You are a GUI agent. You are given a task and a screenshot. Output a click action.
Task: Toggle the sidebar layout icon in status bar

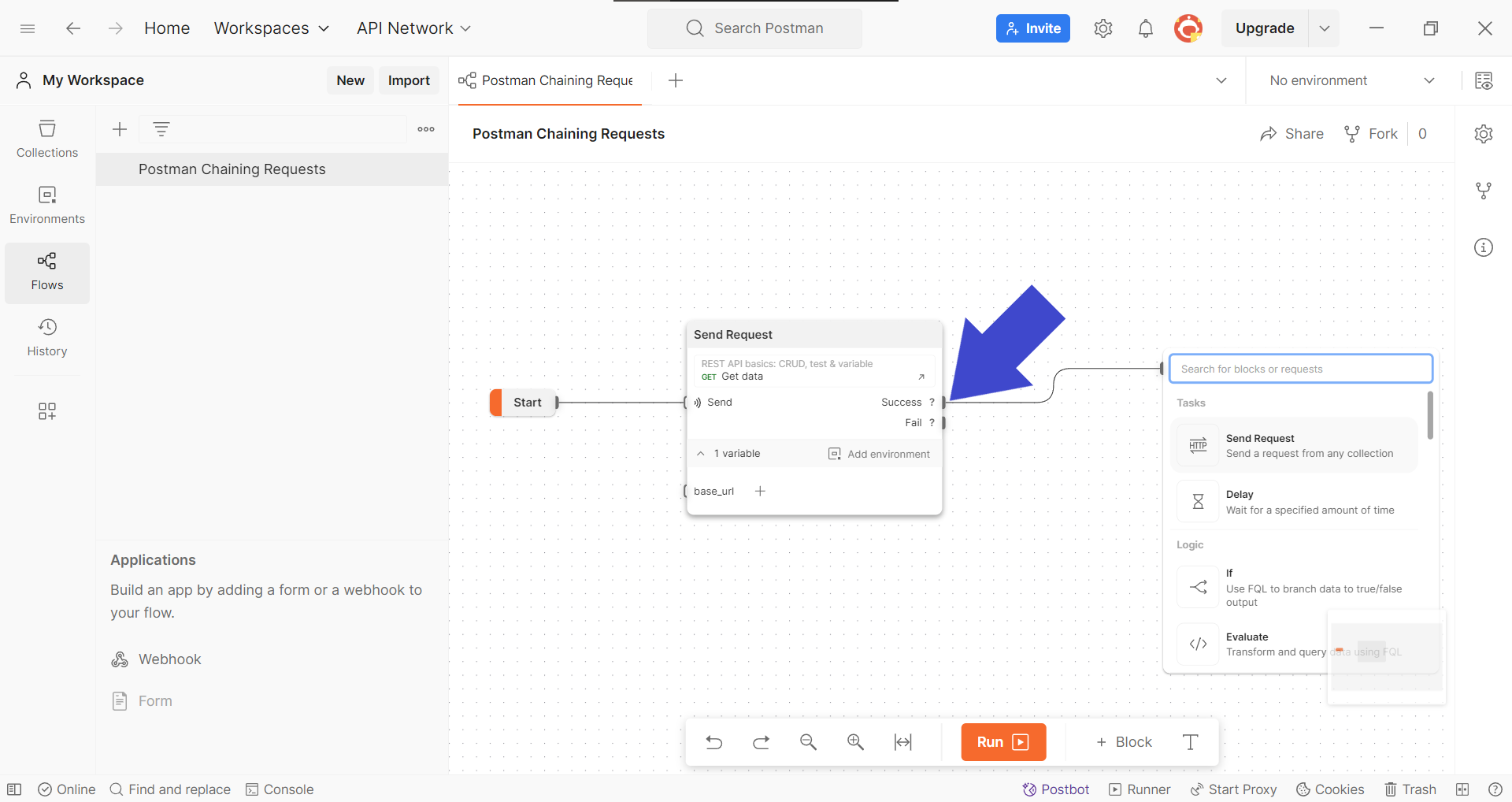point(14,789)
